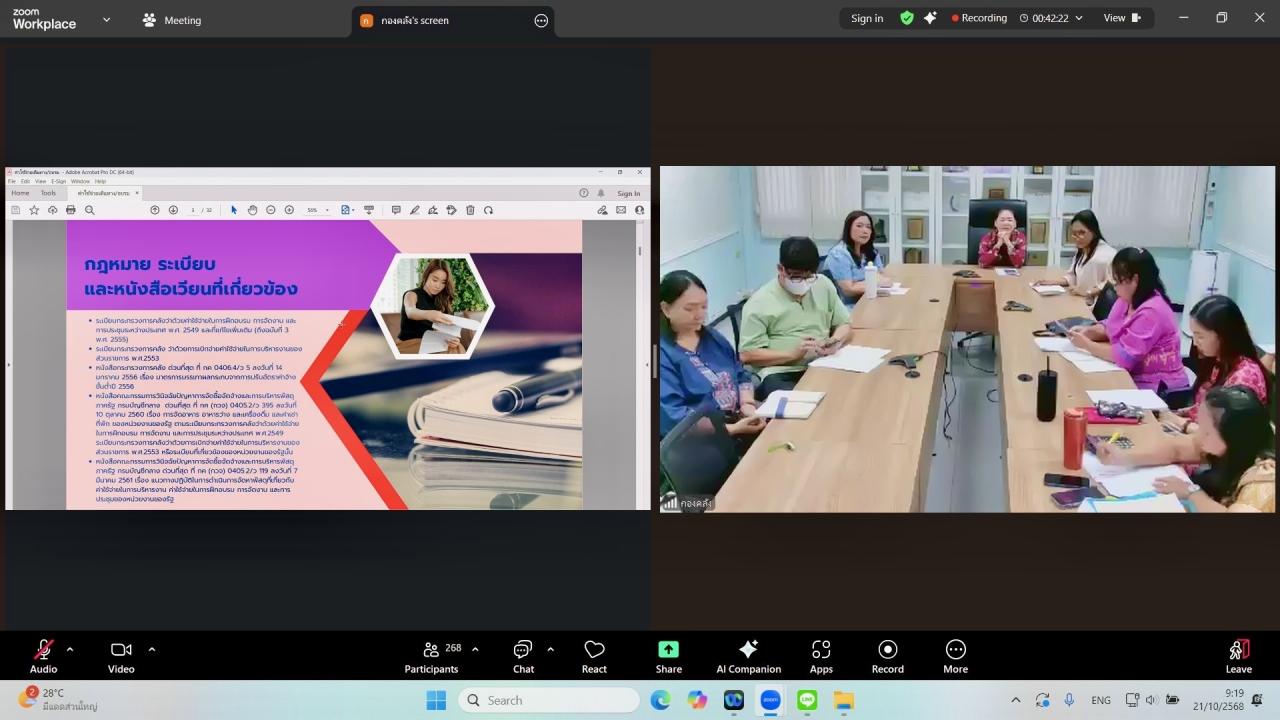Click the Sign in button
Image resolution: width=1280 pixels, height=720 pixels.
867,18
